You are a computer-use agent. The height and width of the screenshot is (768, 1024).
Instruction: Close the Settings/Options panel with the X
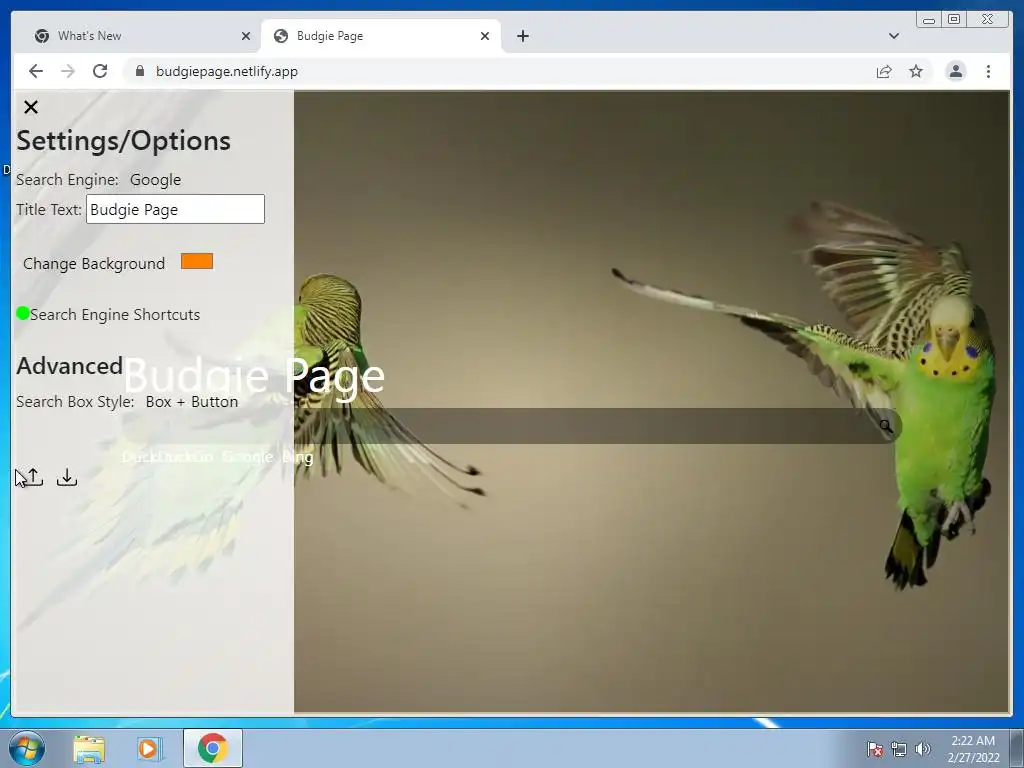(31, 107)
